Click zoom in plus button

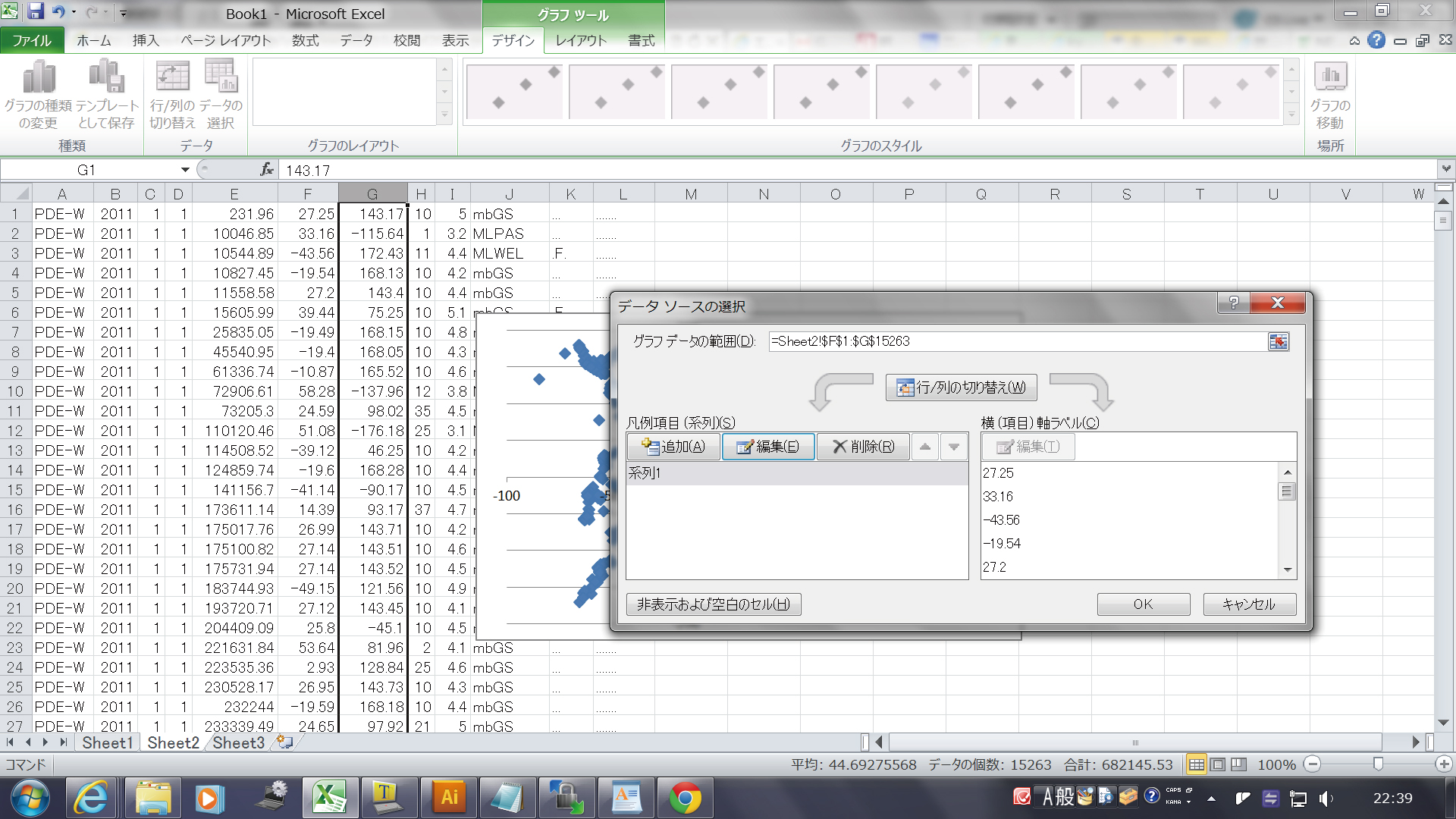point(1444,764)
